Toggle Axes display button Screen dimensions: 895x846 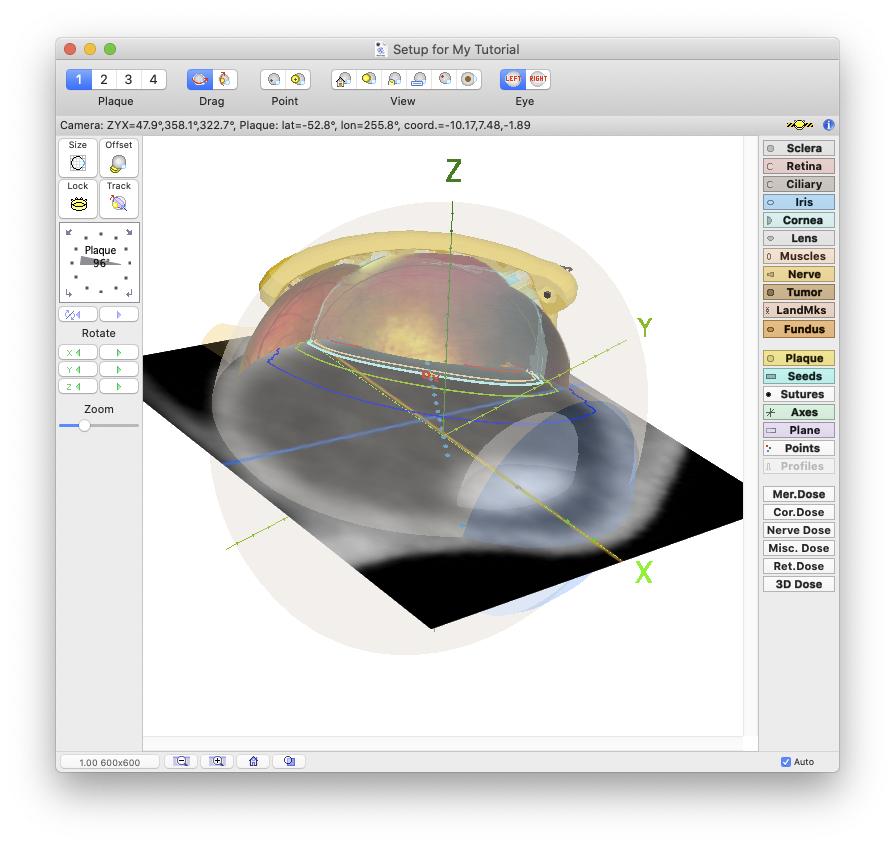click(799, 412)
